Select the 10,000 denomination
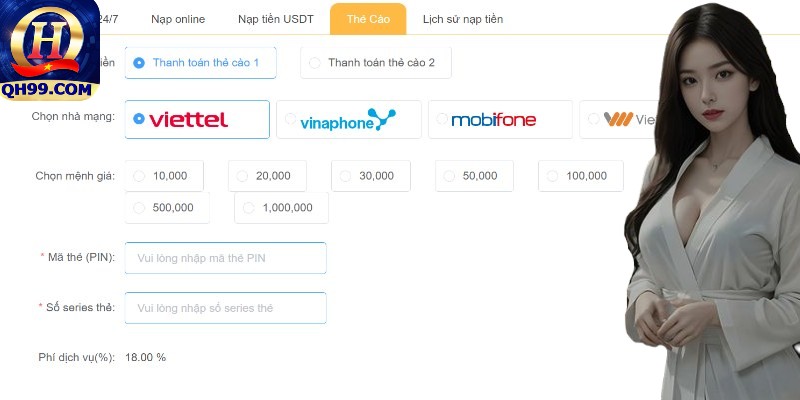The height and width of the screenshot is (400, 800). (164, 176)
